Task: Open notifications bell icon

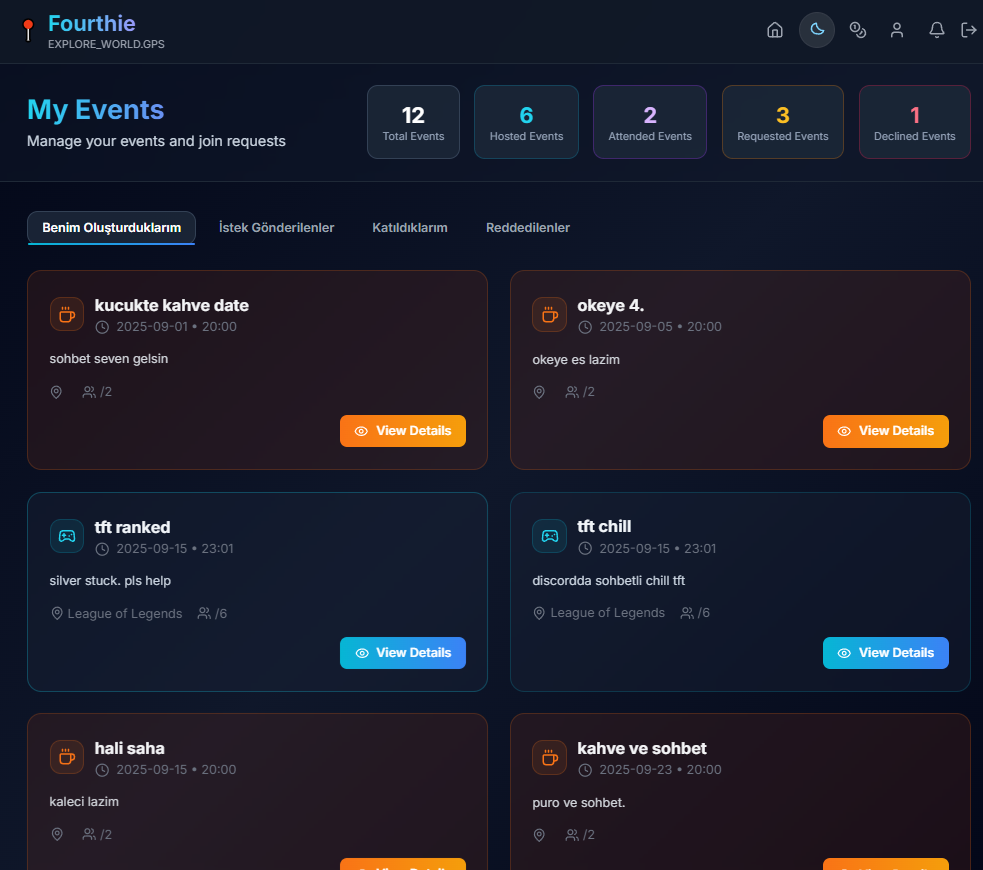Action: (937, 30)
